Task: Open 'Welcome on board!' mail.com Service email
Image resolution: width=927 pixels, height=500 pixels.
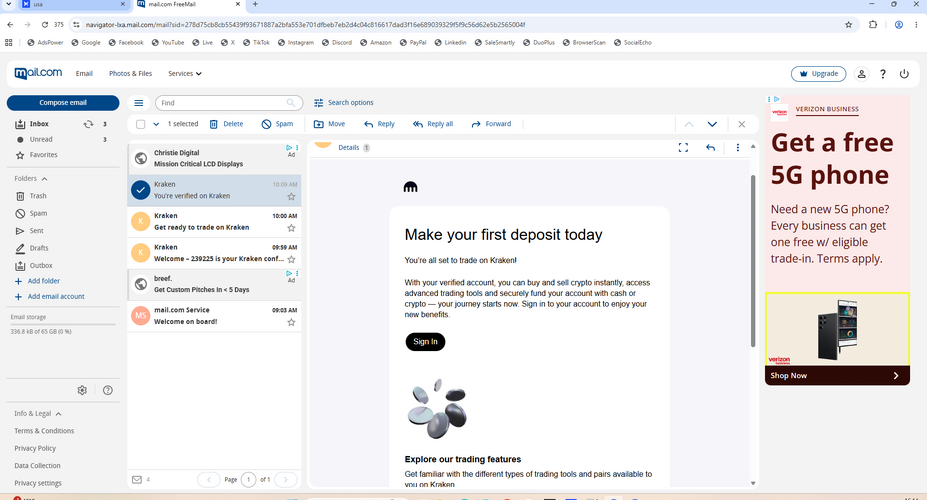Action: (x=214, y=316)
